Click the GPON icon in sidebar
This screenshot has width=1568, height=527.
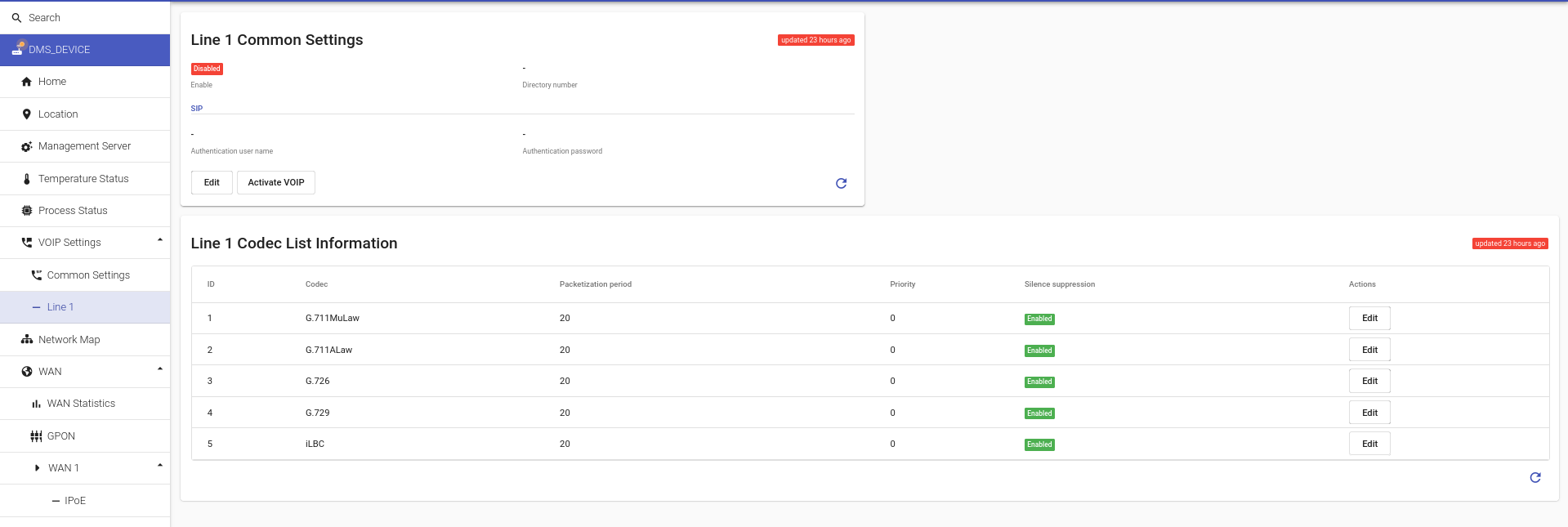click(x=36, y=436)
